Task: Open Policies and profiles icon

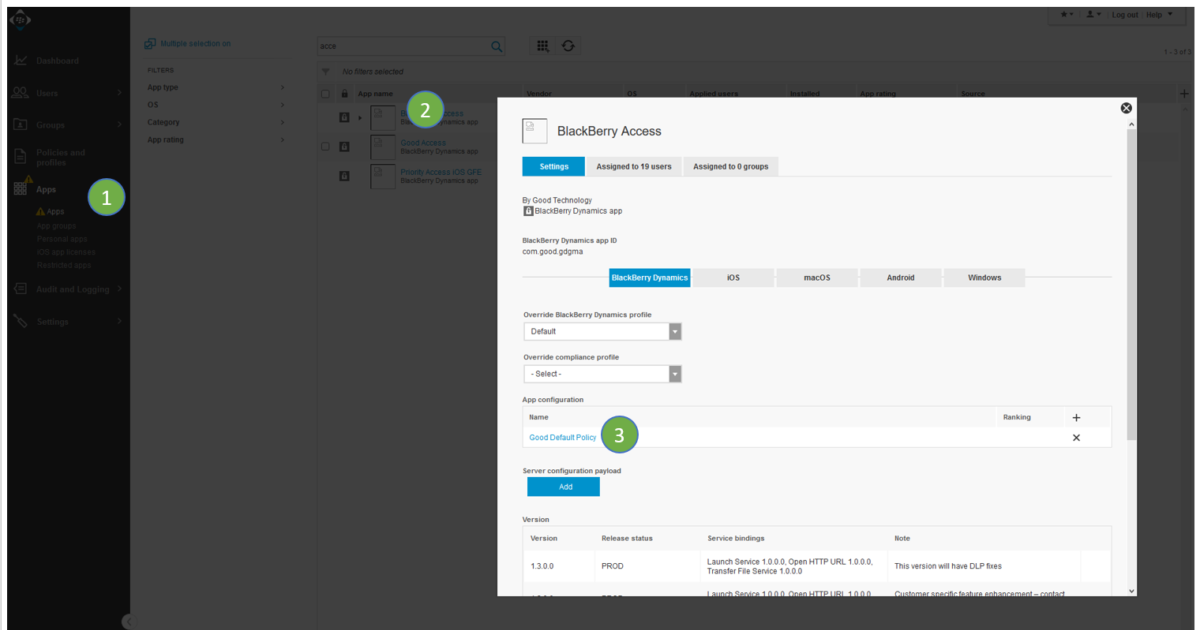Action: [20, 157]
